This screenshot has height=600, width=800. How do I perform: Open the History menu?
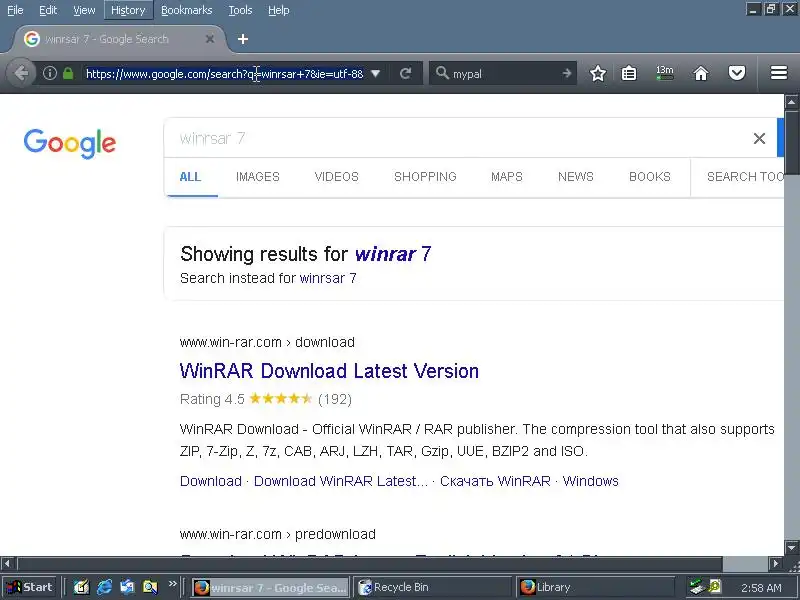(128, 10)
